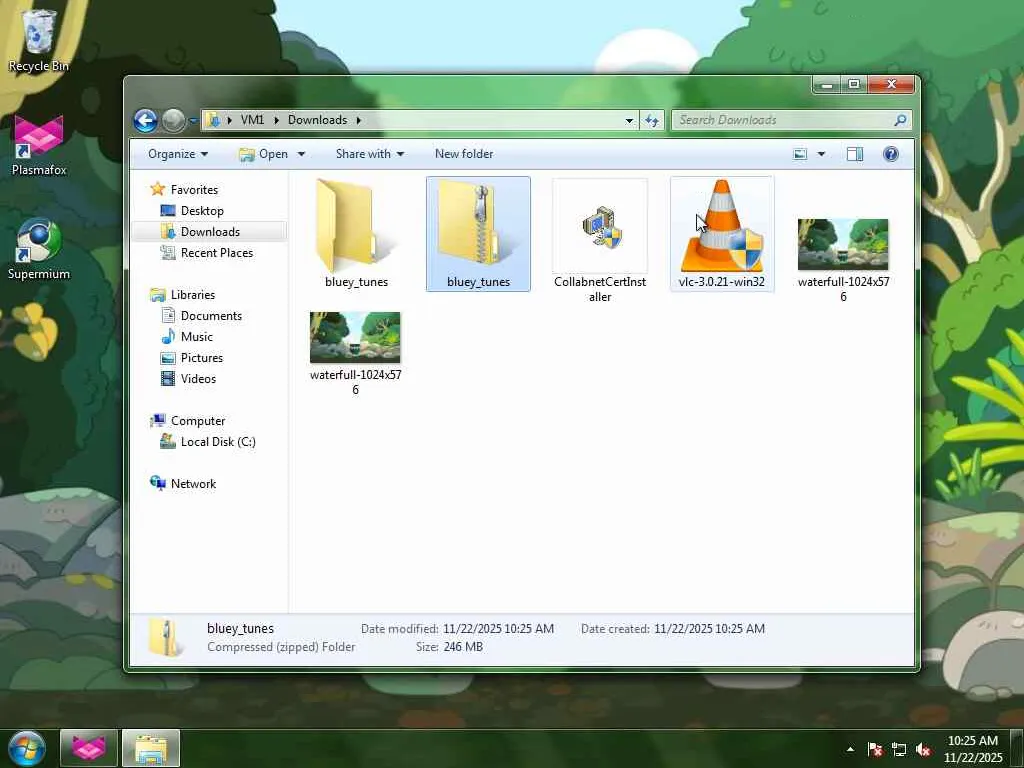This screenshot has height=768, width=1024.
Task: Select the vlc-3.0.21-win32 installer
Action: pyautogui.click(x=722, y=234)
